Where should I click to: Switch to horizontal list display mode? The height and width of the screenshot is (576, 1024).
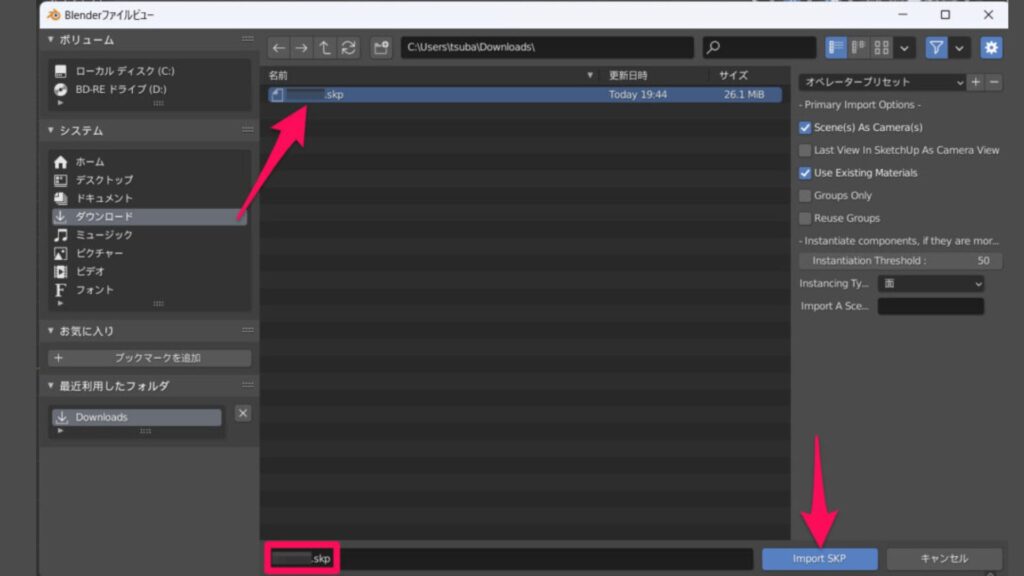857,47
